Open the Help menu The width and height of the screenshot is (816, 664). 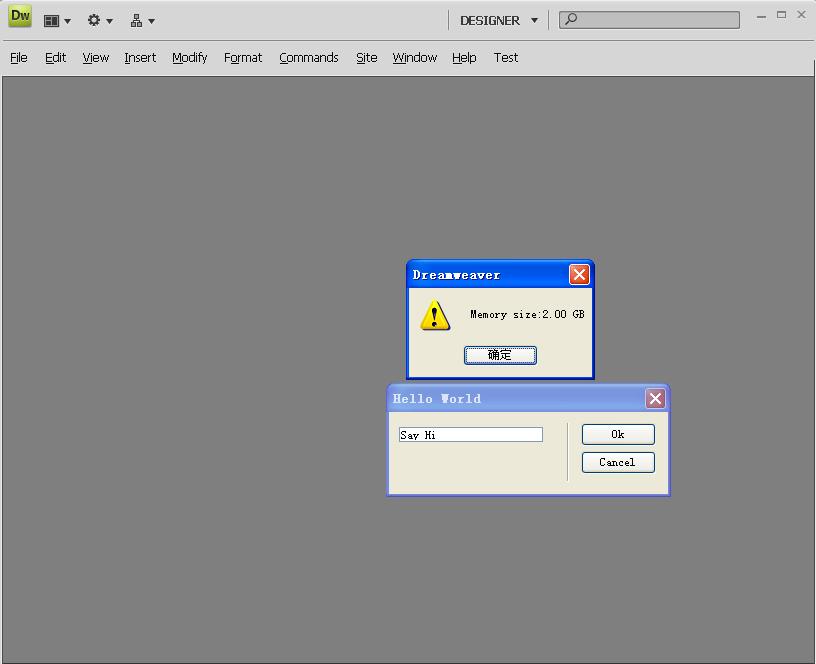tap(464, 58)
